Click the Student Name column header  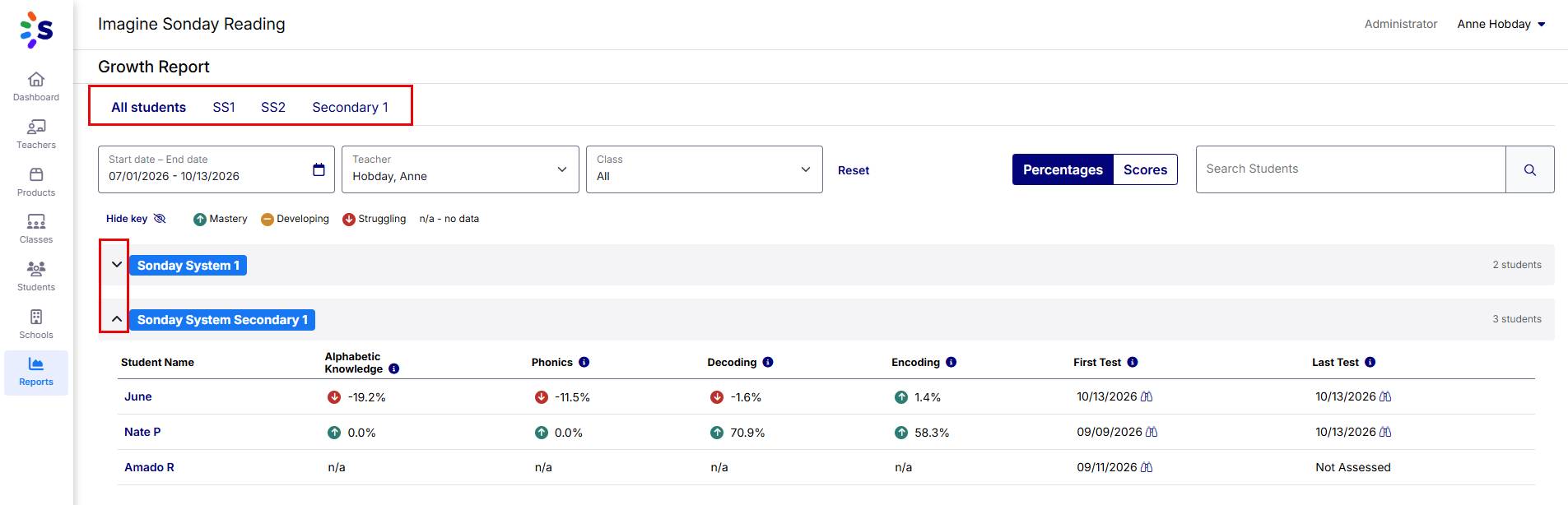click(157, 362)
